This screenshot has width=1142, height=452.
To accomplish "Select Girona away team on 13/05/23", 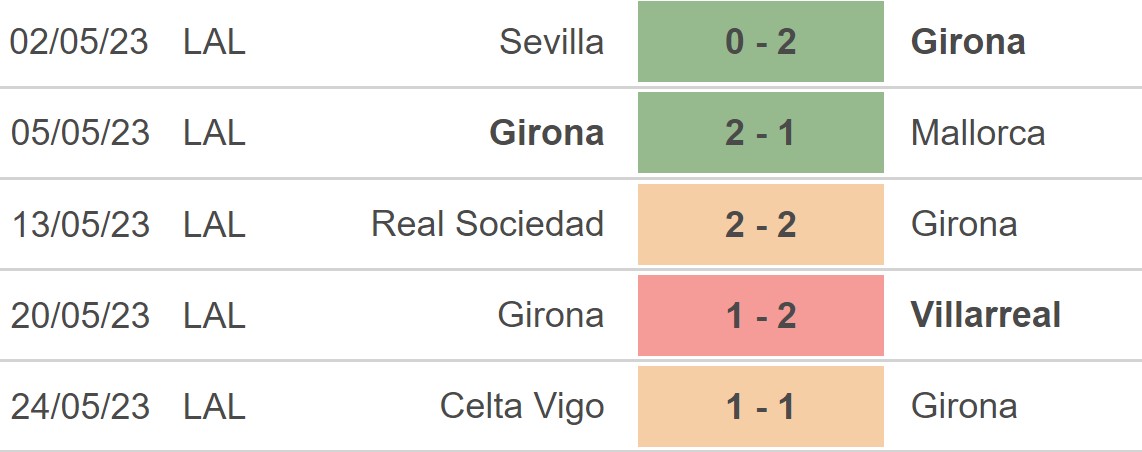I will point(964,224).
